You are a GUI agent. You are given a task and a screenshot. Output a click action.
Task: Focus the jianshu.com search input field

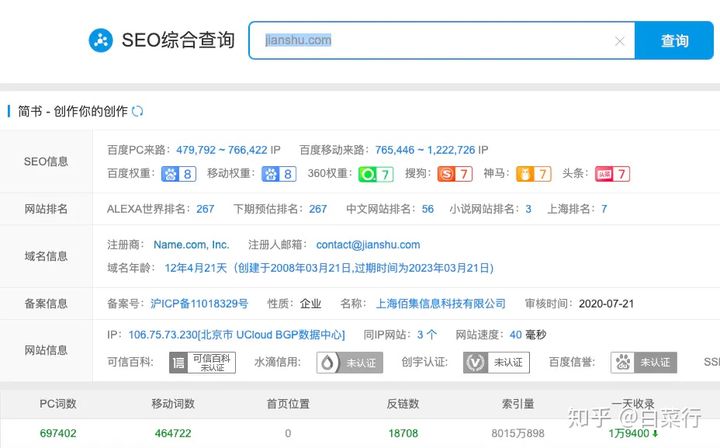(x=442, y=40)
